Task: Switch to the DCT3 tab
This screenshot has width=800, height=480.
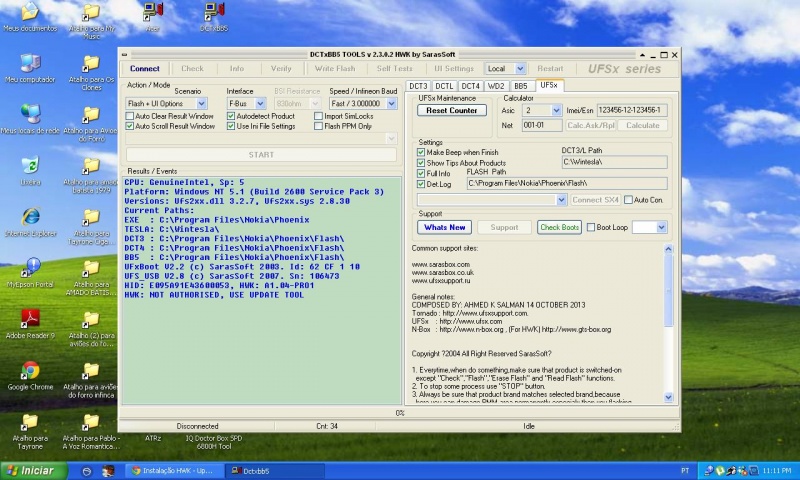Action: pyautogui.click(x=418, y=86)
